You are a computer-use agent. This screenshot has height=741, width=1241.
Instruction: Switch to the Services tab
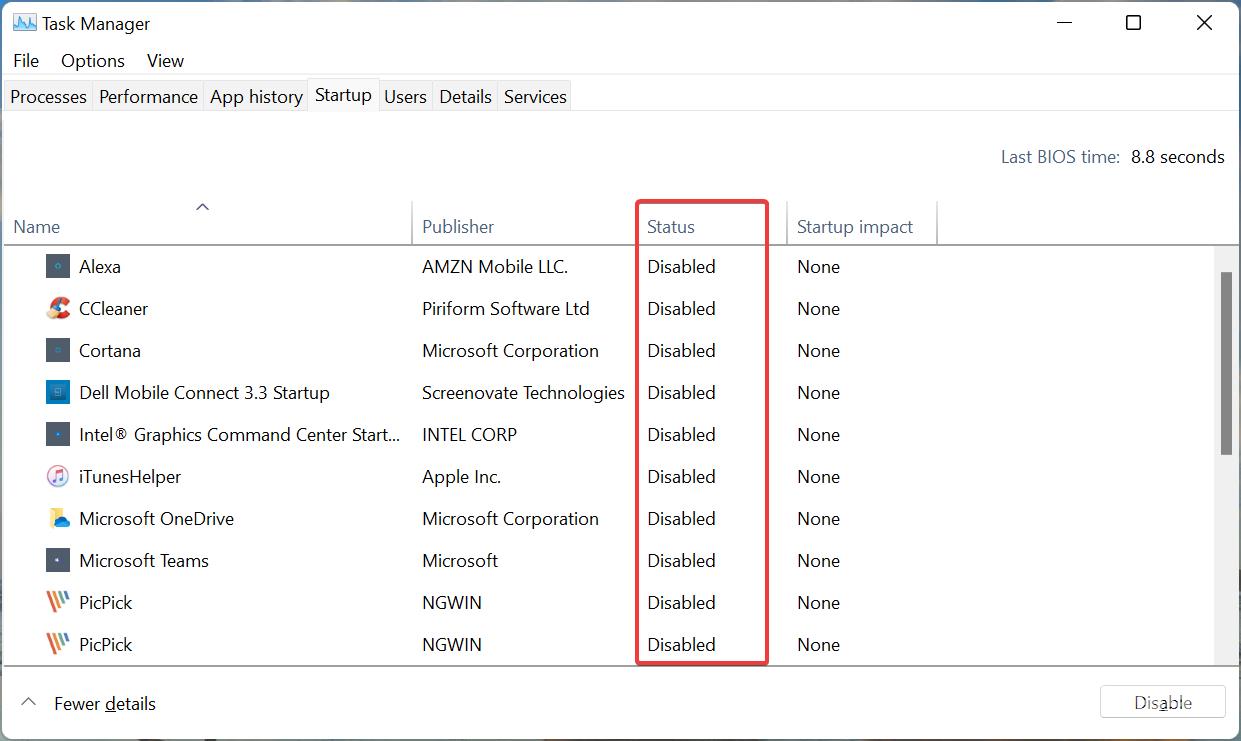coord(535,97)
